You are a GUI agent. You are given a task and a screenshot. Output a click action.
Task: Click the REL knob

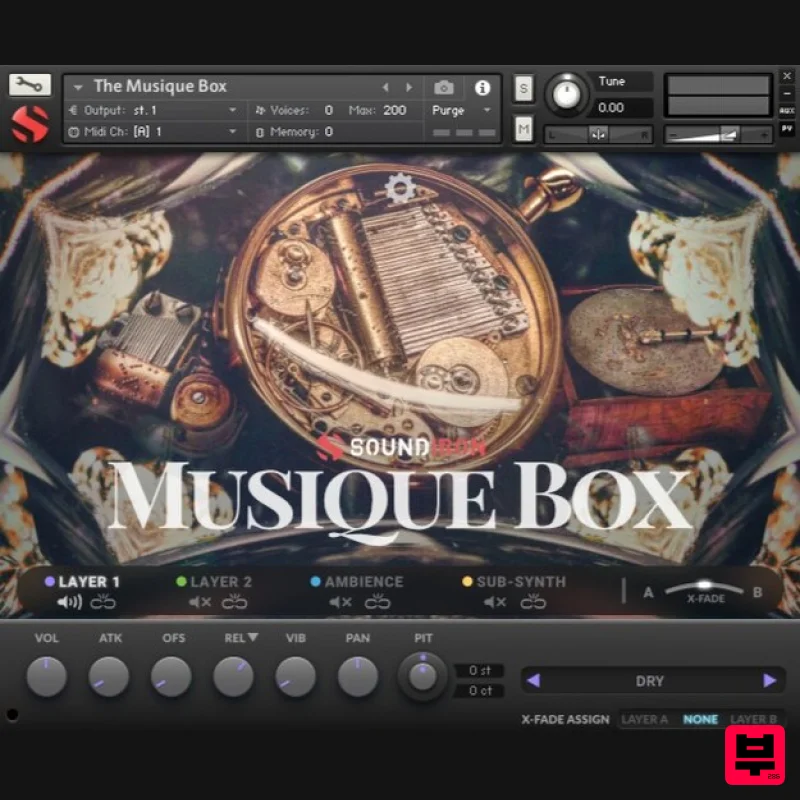(234, 677)
